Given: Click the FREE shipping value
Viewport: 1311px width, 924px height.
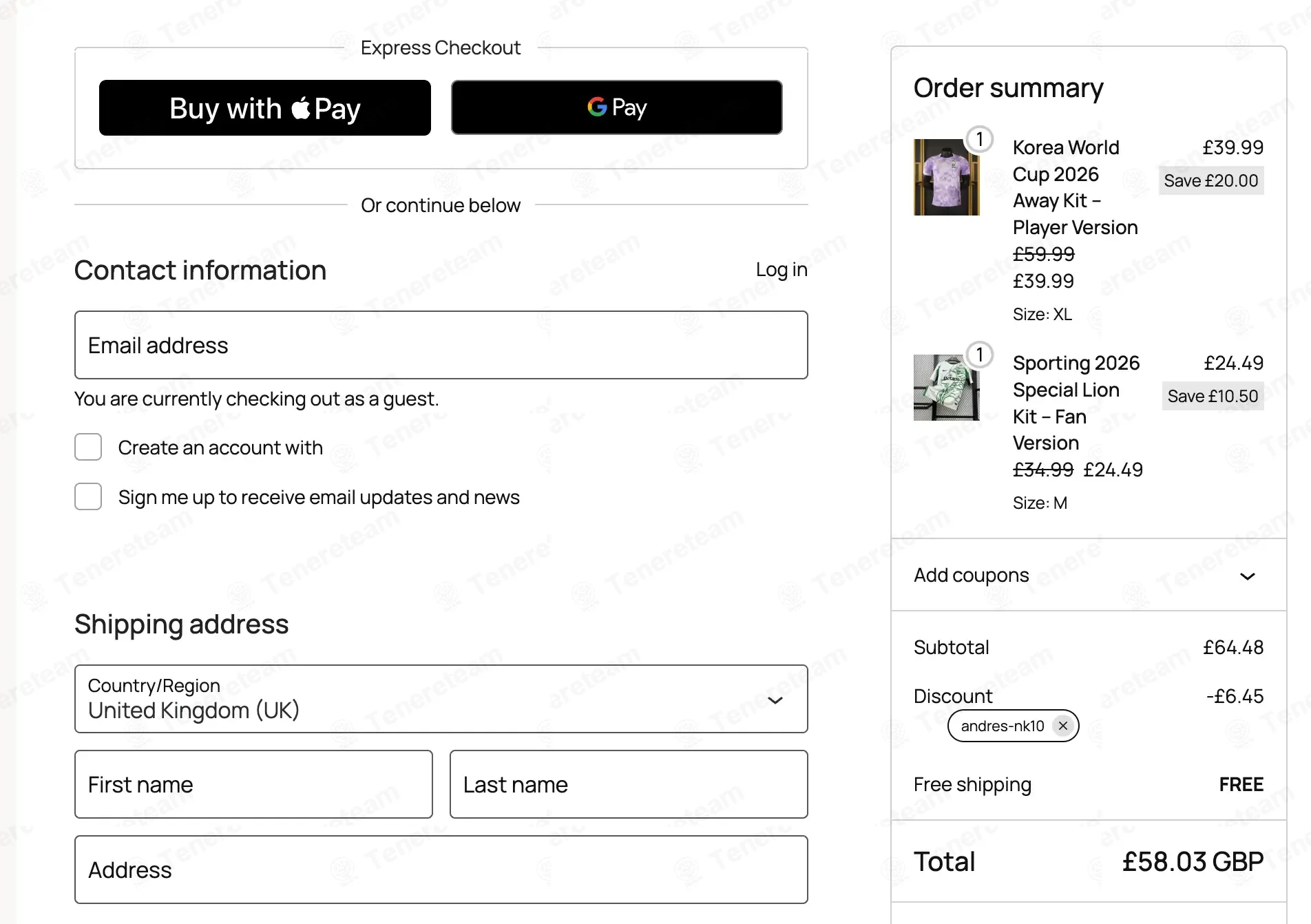Looking at the screenshot, I should point(1241,784).
